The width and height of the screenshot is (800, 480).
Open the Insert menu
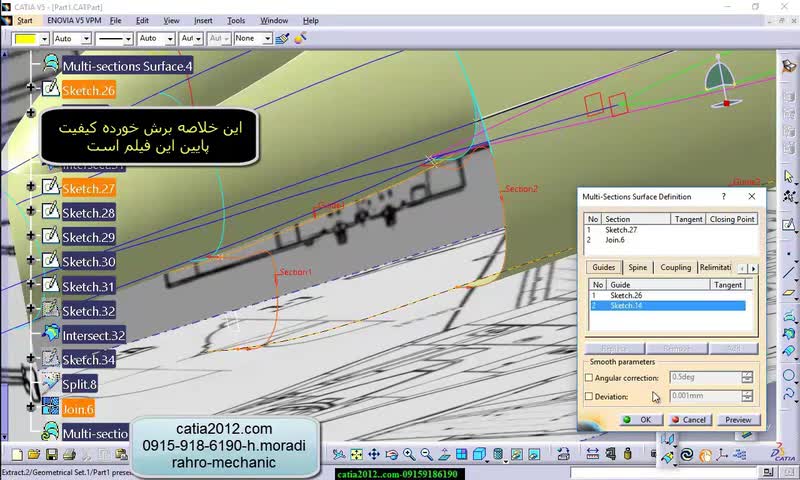coord(203,20)
